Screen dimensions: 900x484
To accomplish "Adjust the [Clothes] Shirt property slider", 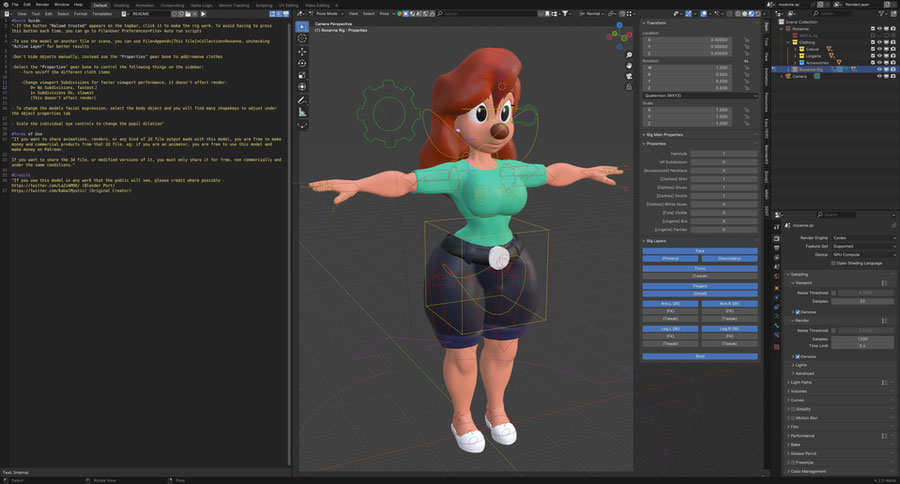I will (724, 179).
